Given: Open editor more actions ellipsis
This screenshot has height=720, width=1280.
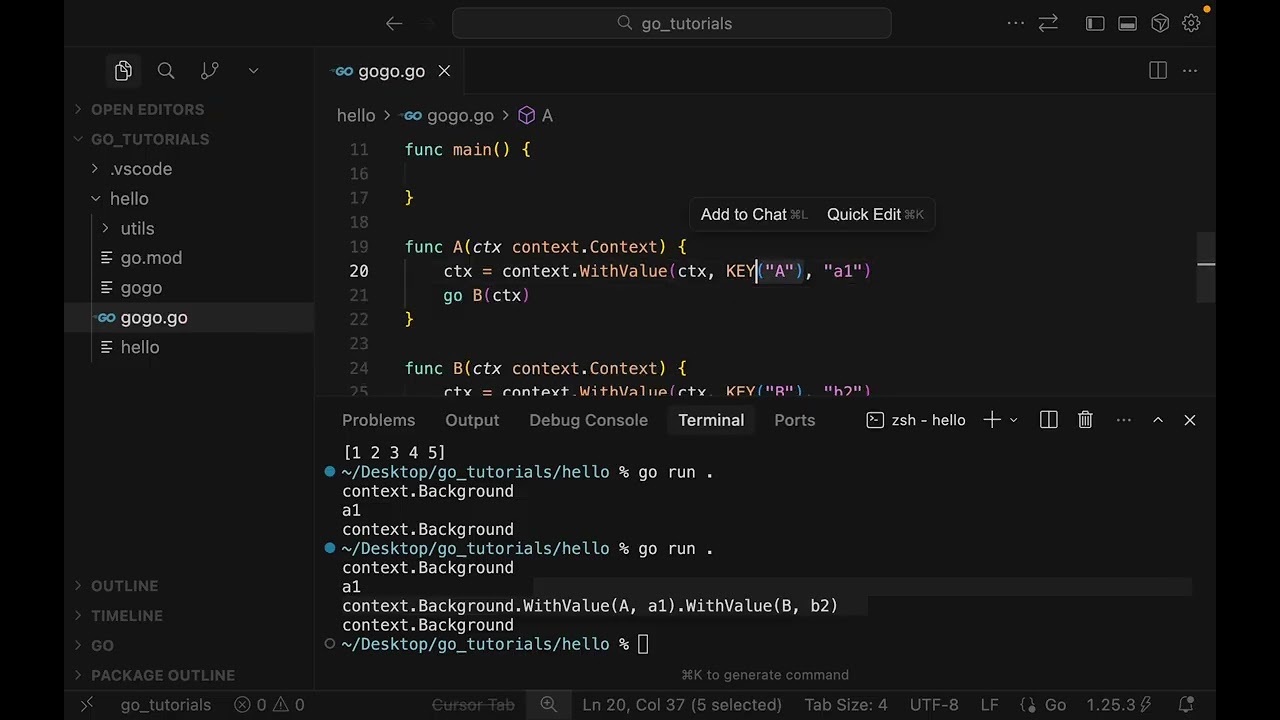Looking at the screenshot, I should tap(1190, 71).
